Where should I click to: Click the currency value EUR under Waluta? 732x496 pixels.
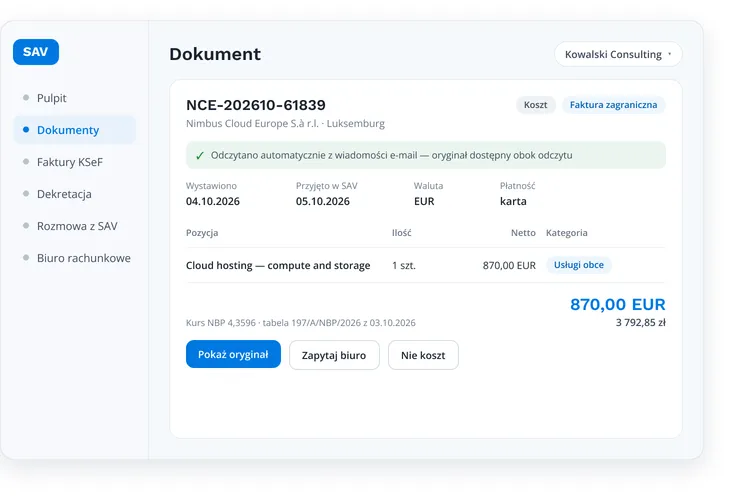pyautogui.click(x=424, y=201)
